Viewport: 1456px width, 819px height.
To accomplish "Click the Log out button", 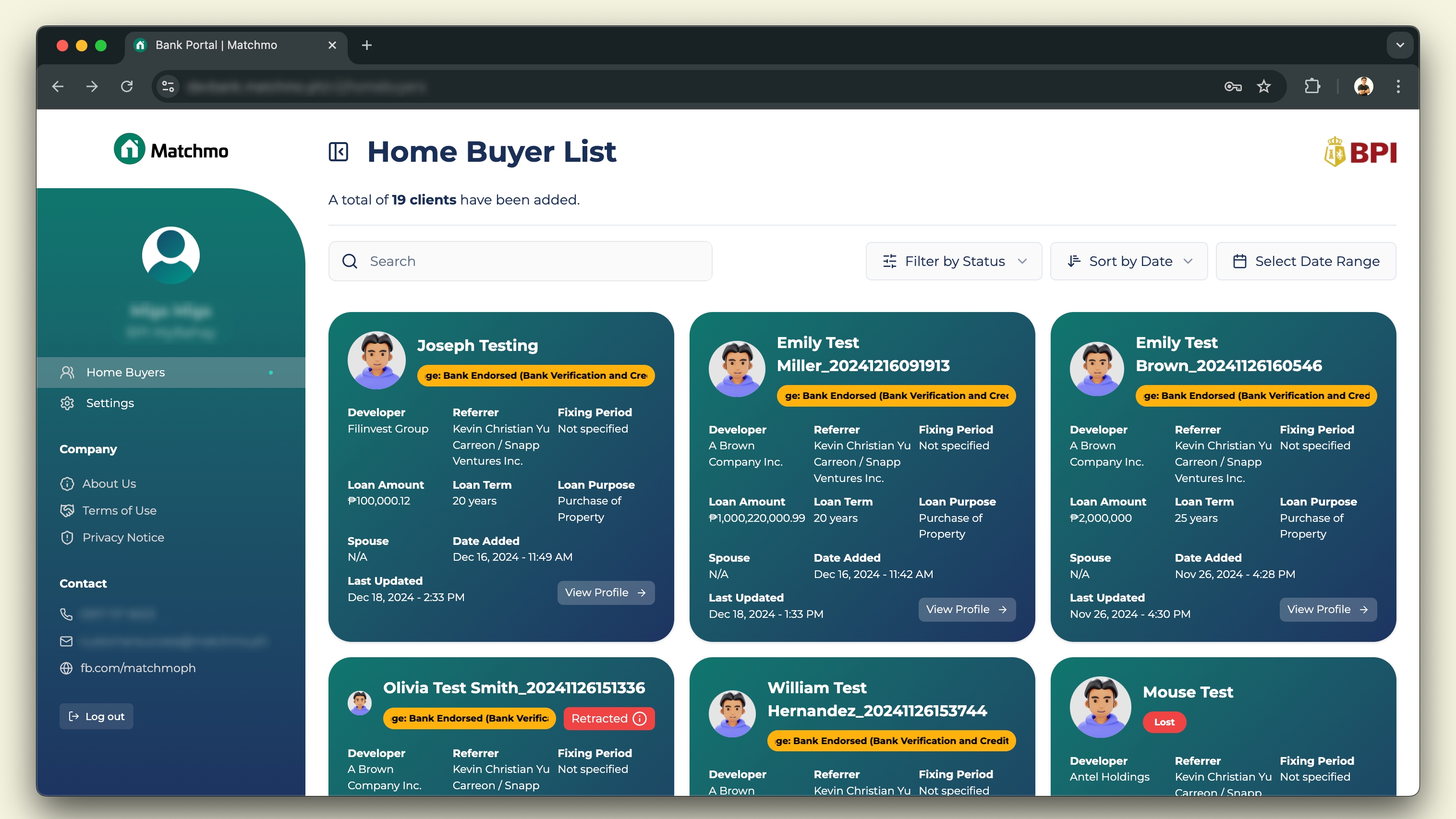I will [x=96, y=716].
